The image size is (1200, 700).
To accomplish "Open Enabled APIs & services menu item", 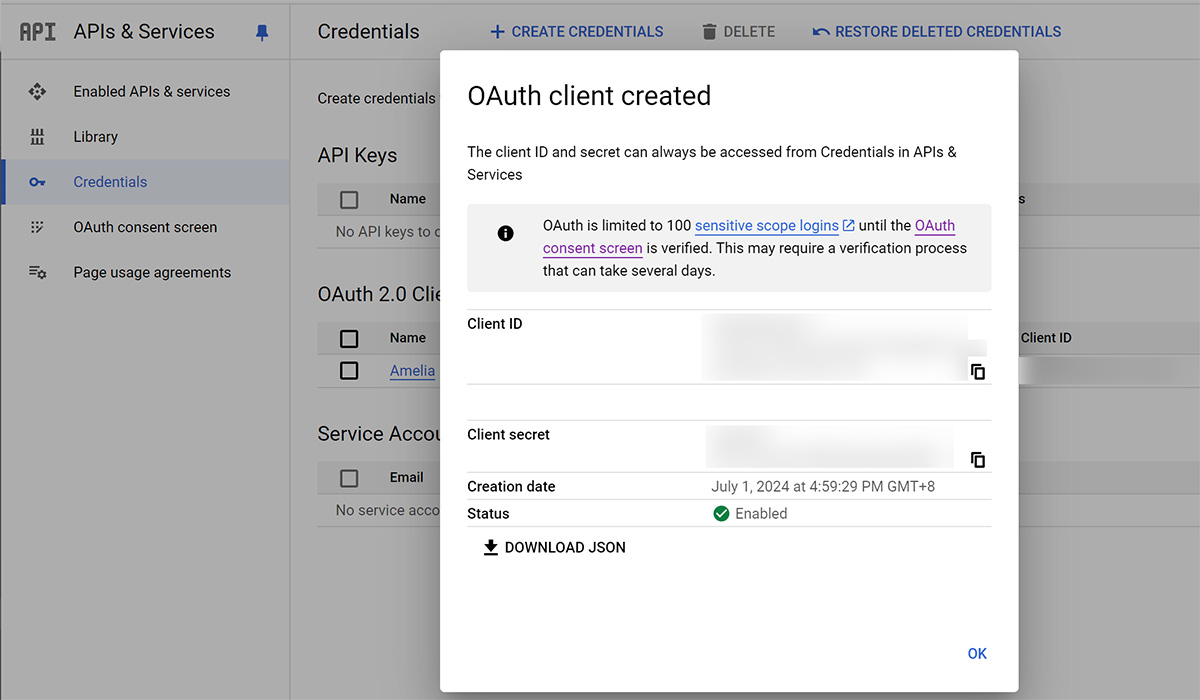I will (x=151, y=91).
